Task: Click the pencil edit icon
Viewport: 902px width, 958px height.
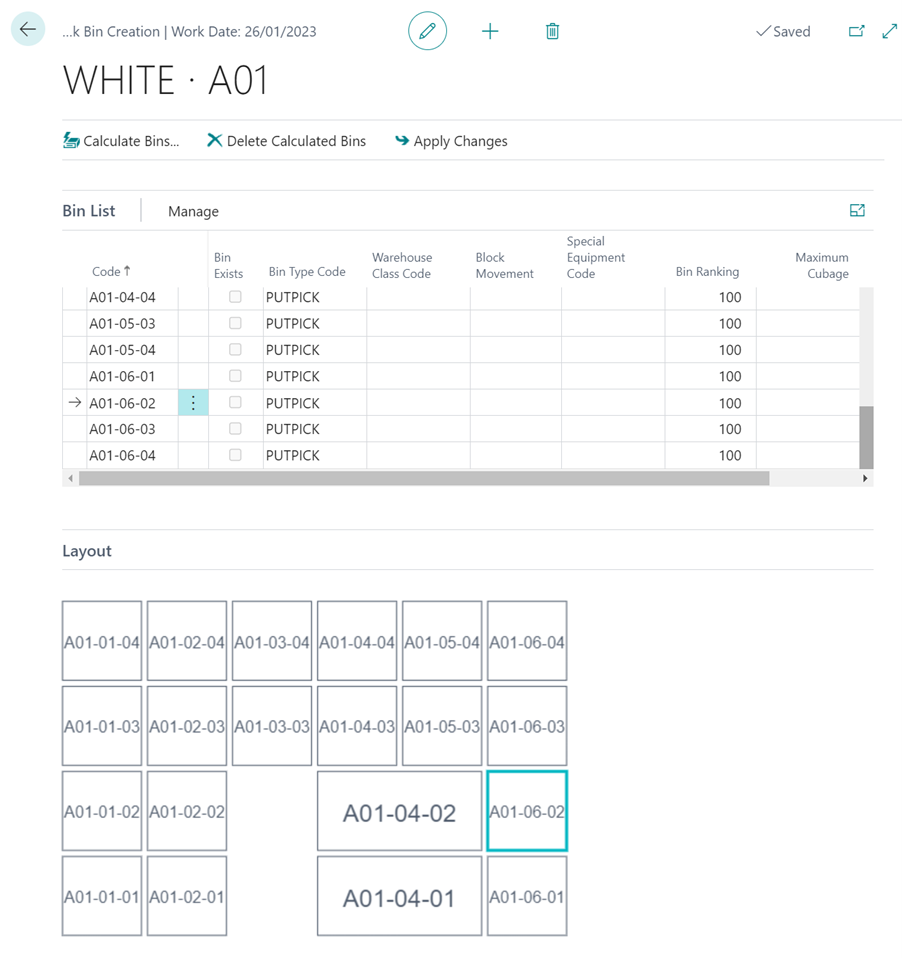Action: pyautogui.click(x=427, y=32)
